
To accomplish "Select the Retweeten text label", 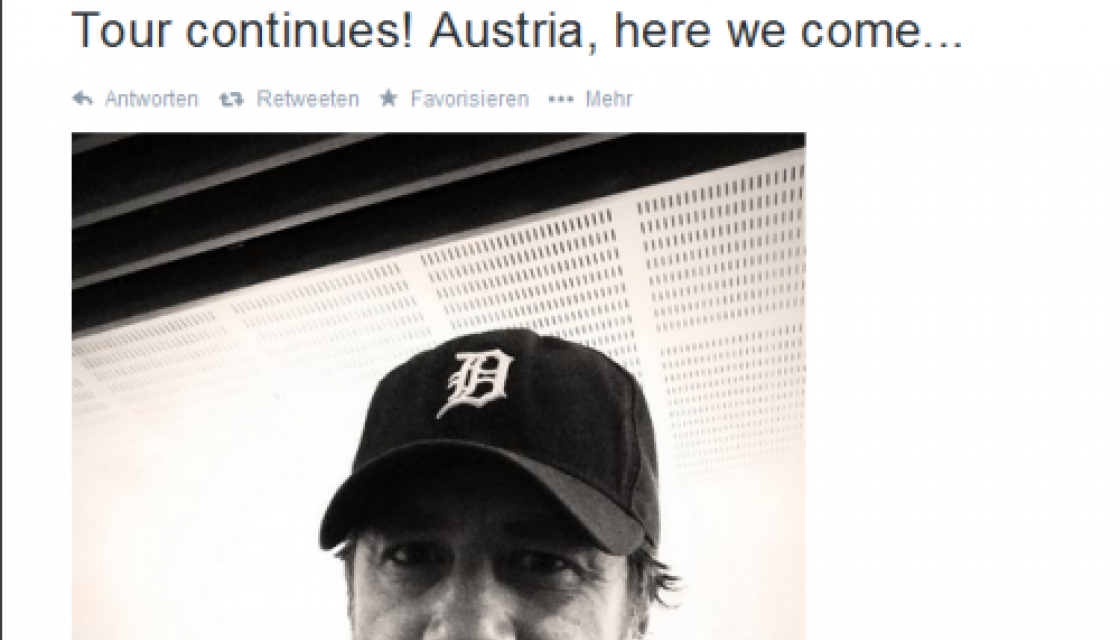I will point(308,99).
